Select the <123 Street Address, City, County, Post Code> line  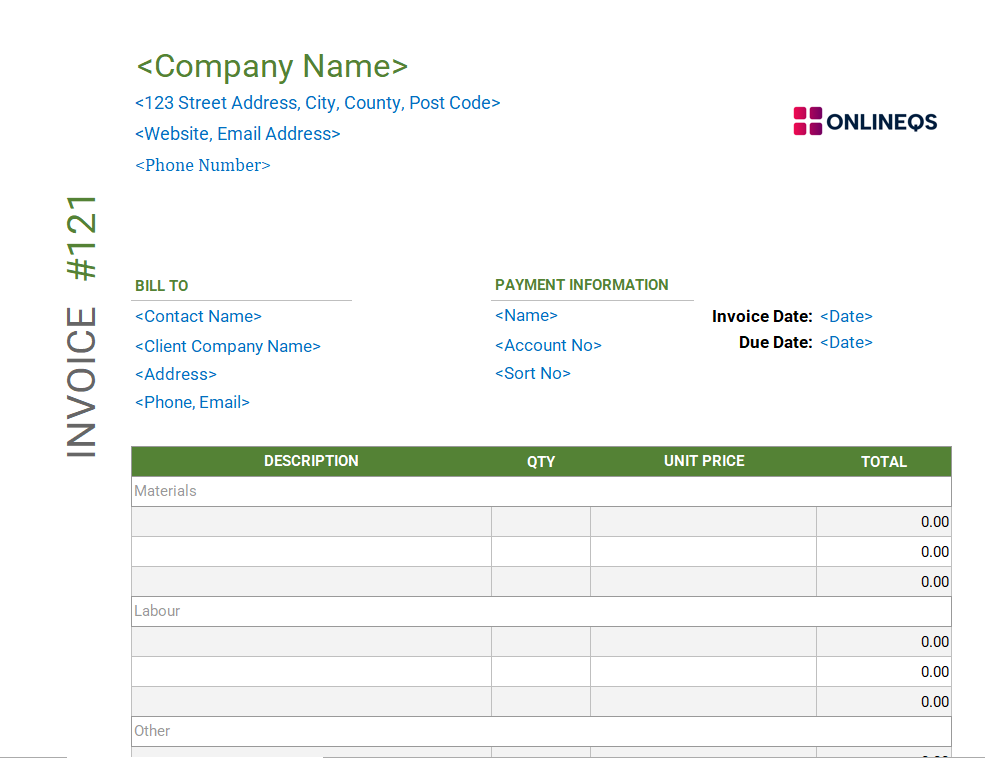pos(317,102)
